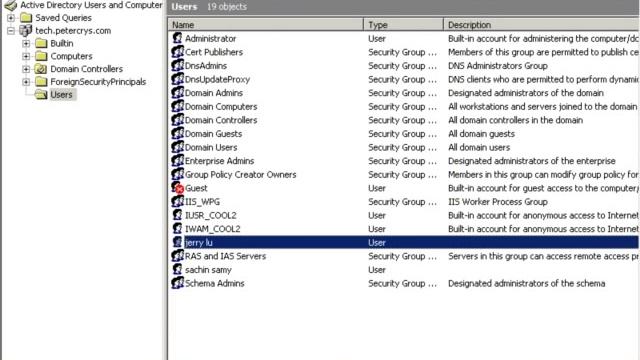Select the sachin samy user name
The height and width of the screenshot is (360, 640).
pos(208,270)
